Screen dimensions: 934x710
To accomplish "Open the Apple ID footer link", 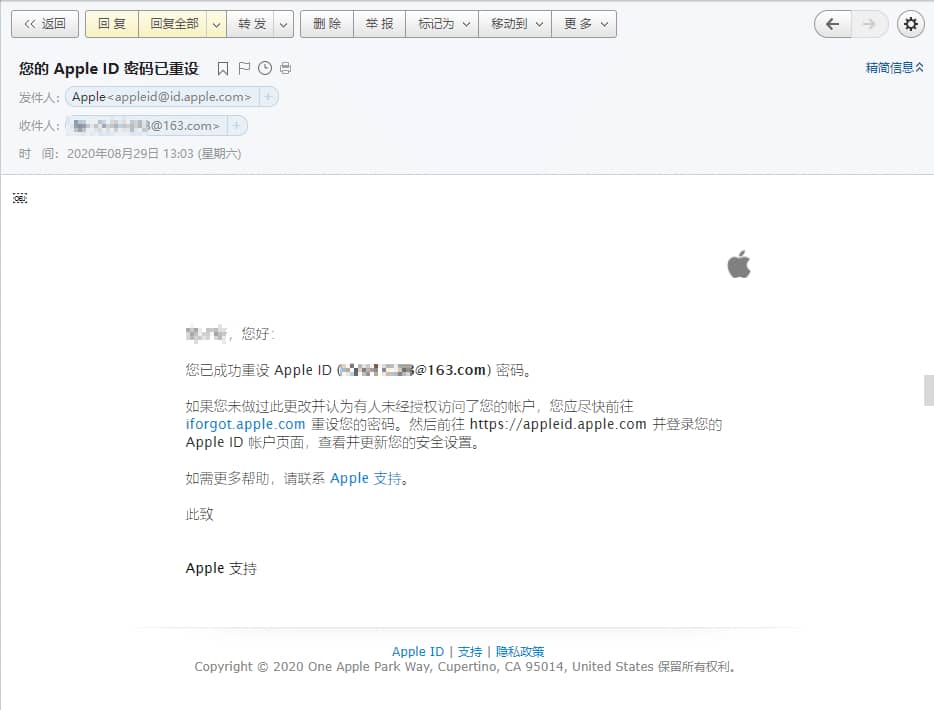I will [x=418, y=652].
